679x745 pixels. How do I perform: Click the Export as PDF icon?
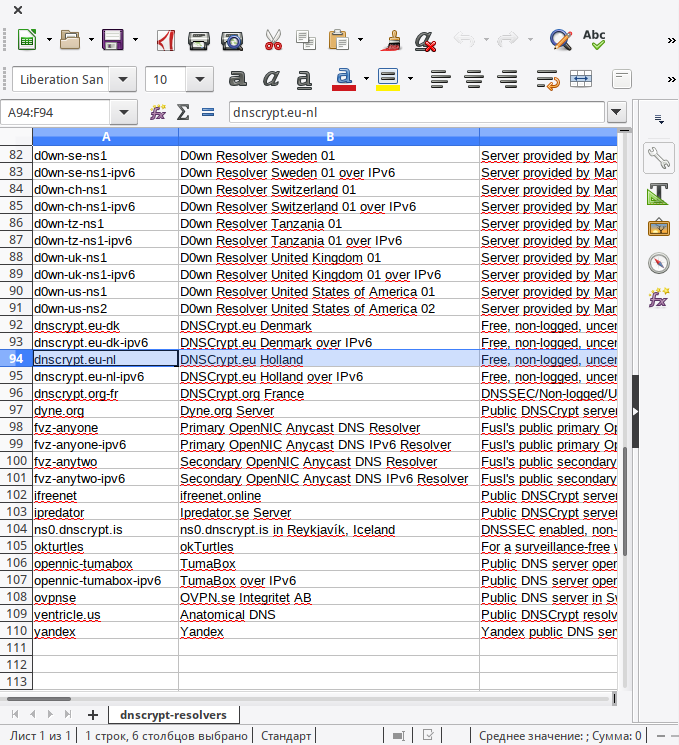click(x=166, y=41)
